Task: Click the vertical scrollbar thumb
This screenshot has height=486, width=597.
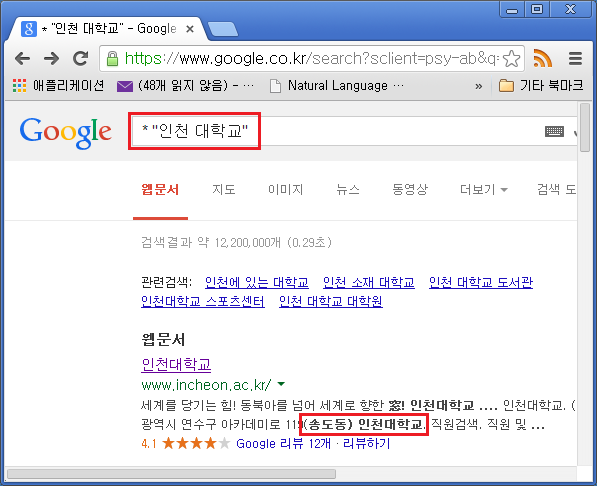Action: 585,128
